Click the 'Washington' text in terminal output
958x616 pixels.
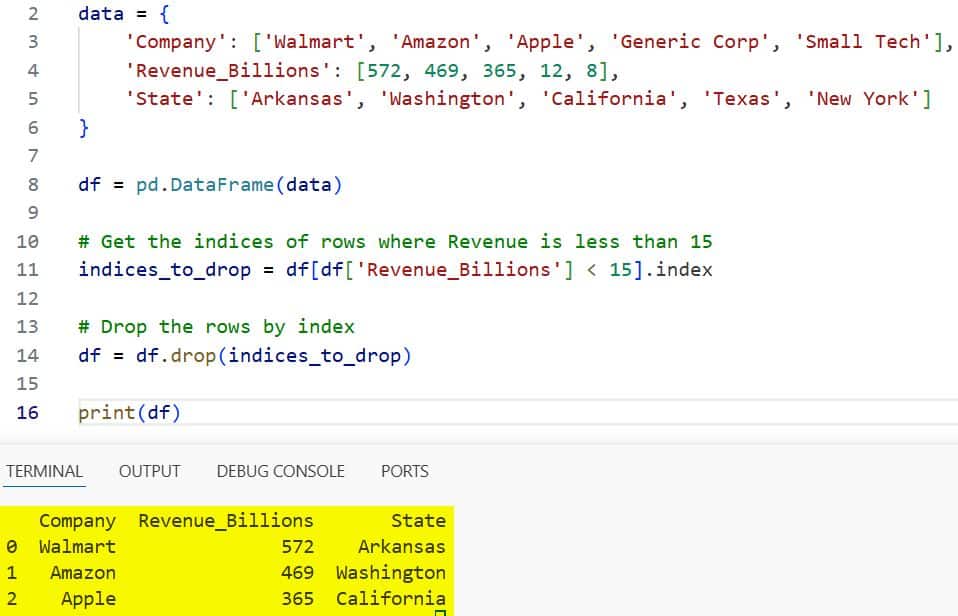(x=390, y=572)
